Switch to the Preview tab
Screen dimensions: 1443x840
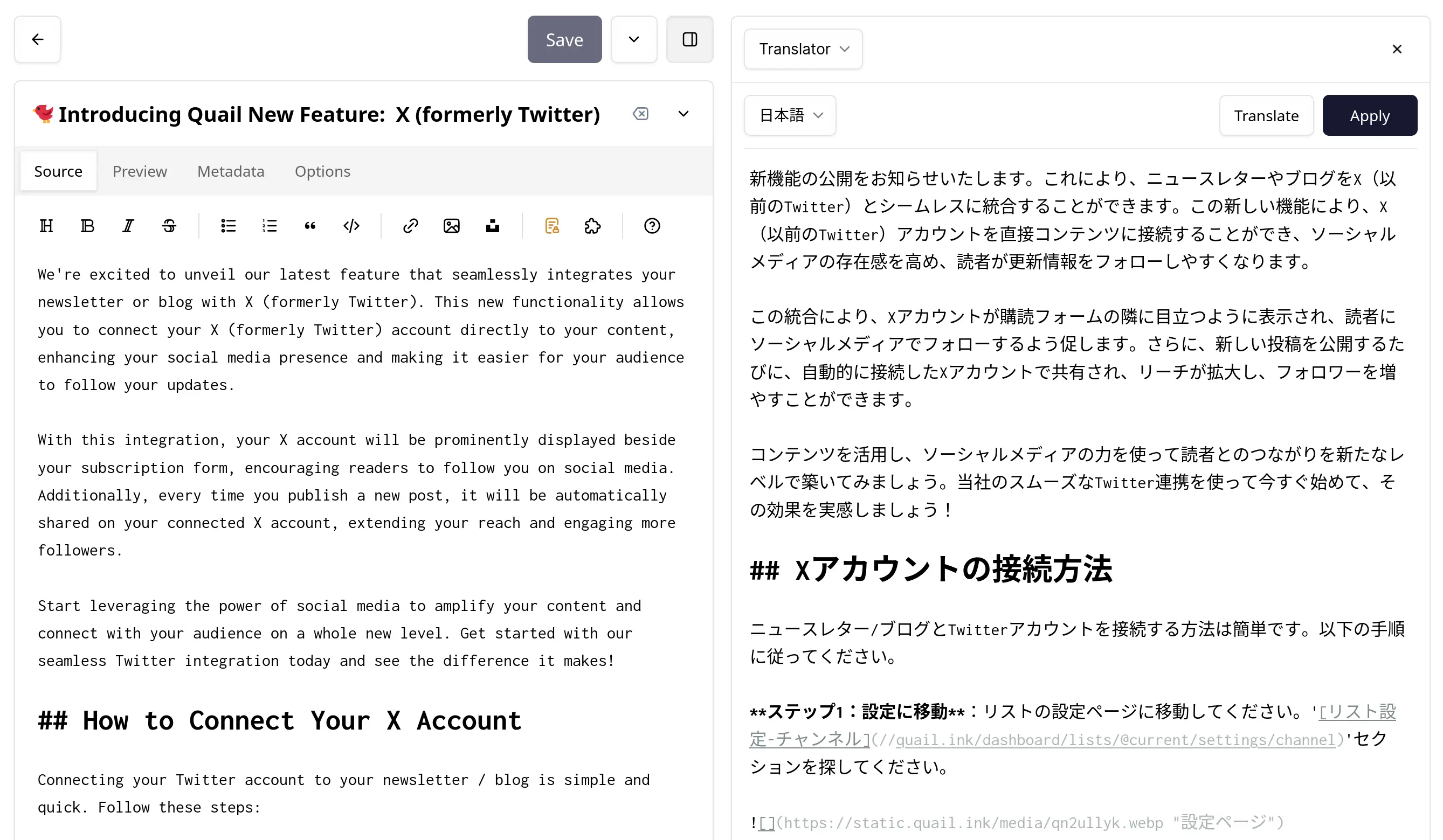140,171
